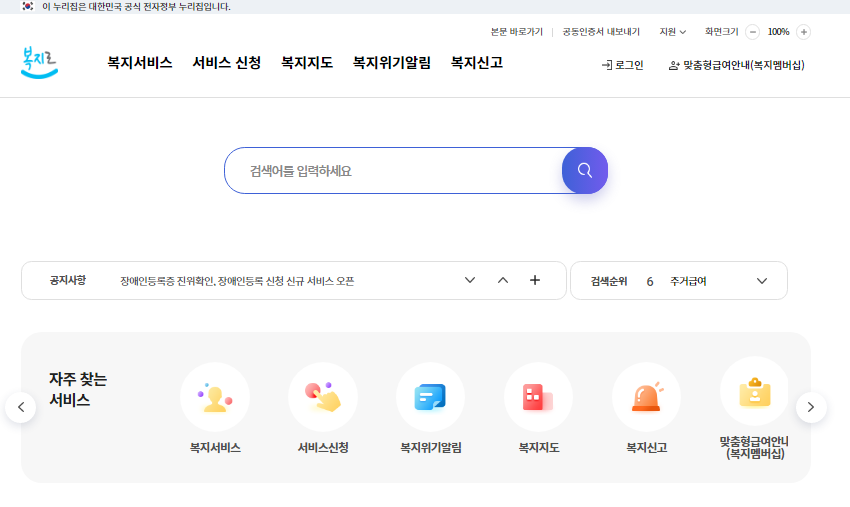The width and height of the screenshot is (850, 507).
Task: Click 맞춤형급여안내 (복지멤버십) caption under icon
Action: (x=754, y=448)
